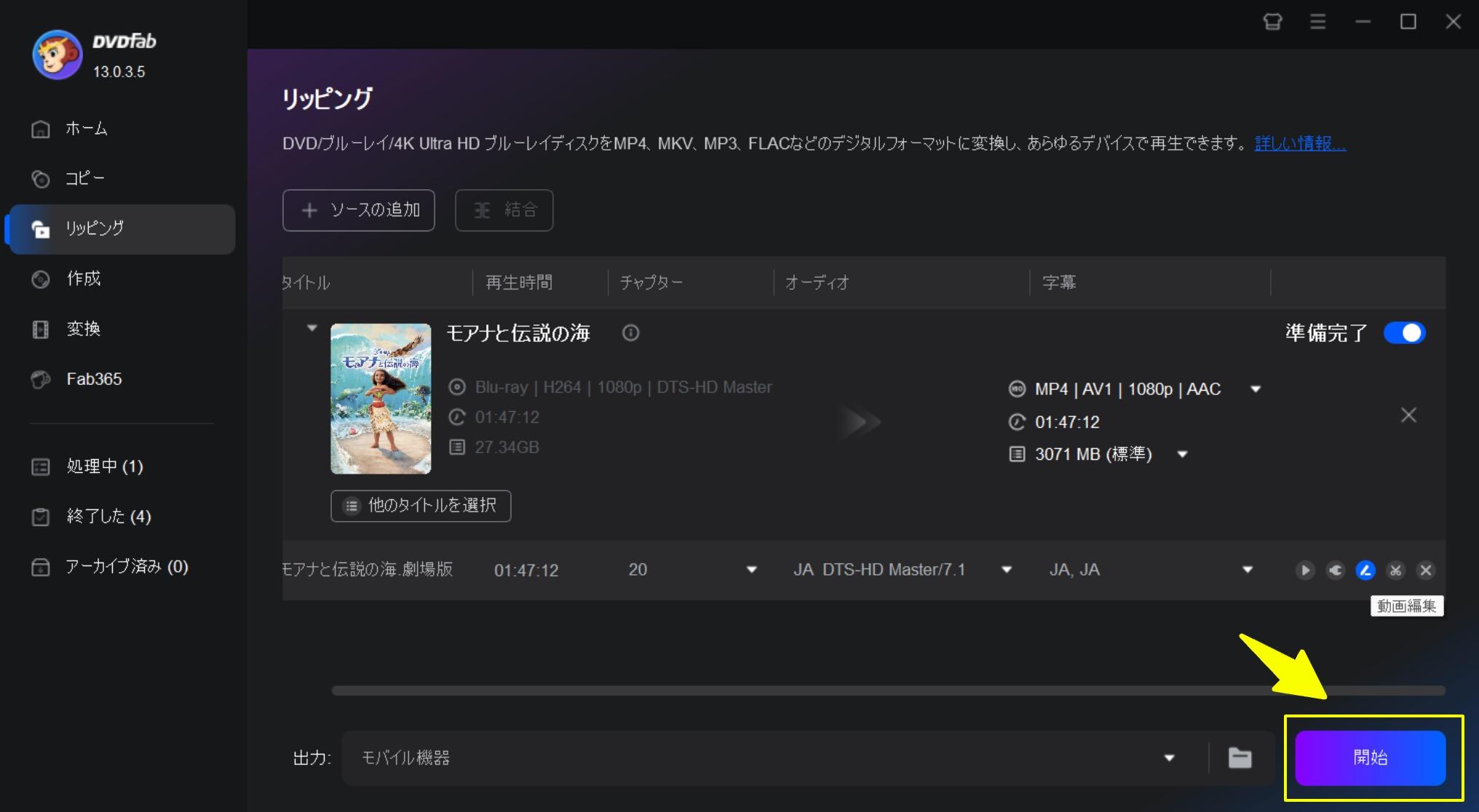Viewport: 1479px width, 812px height.
Task: Open the info icon beside モアナと伝説の海
Action: tap(630, 333)
